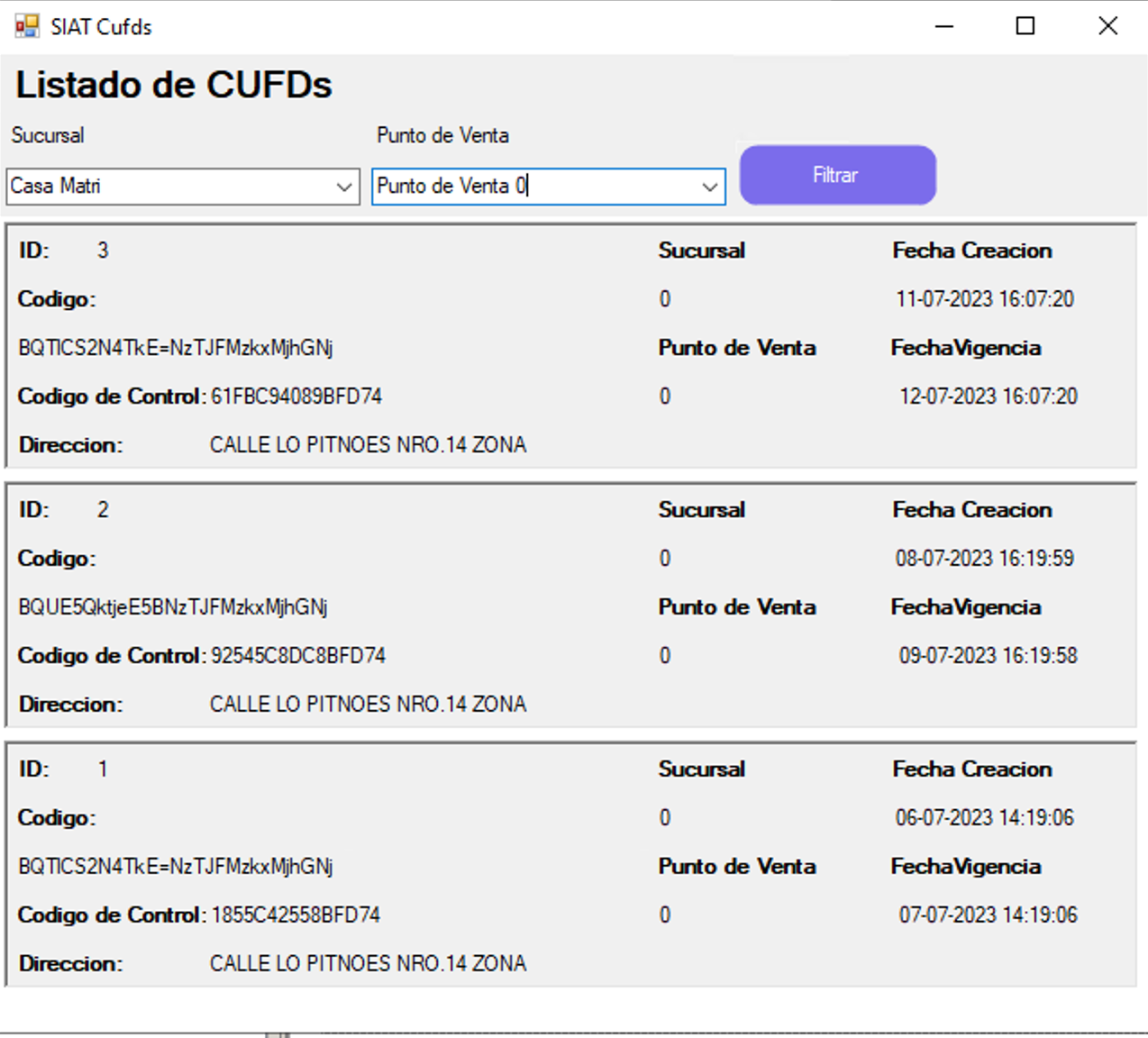1148x1038 pixels.
Task: Click inside the Casa Matri combo box text
Action: click(x=162, y=187)
